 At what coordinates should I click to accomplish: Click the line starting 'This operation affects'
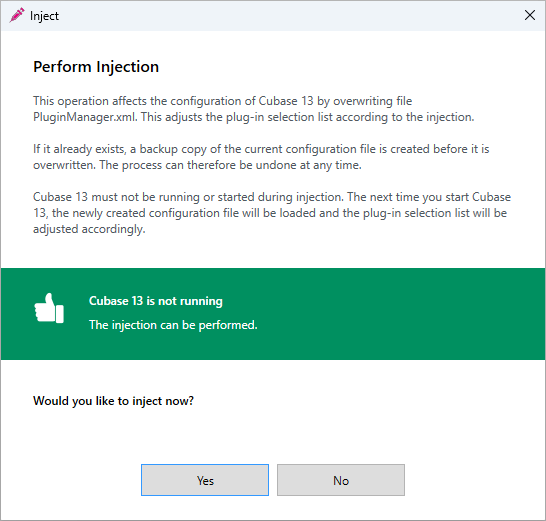pos(223,101)
